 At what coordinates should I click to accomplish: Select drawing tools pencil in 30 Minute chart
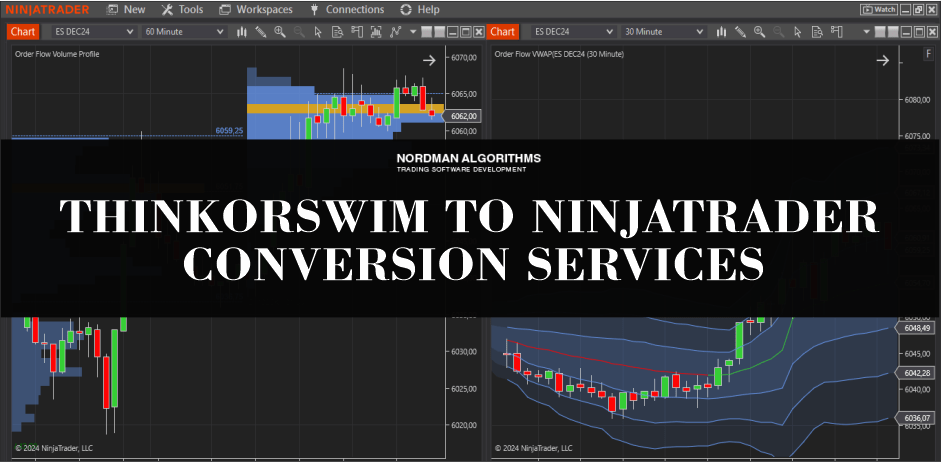point(741,32)
